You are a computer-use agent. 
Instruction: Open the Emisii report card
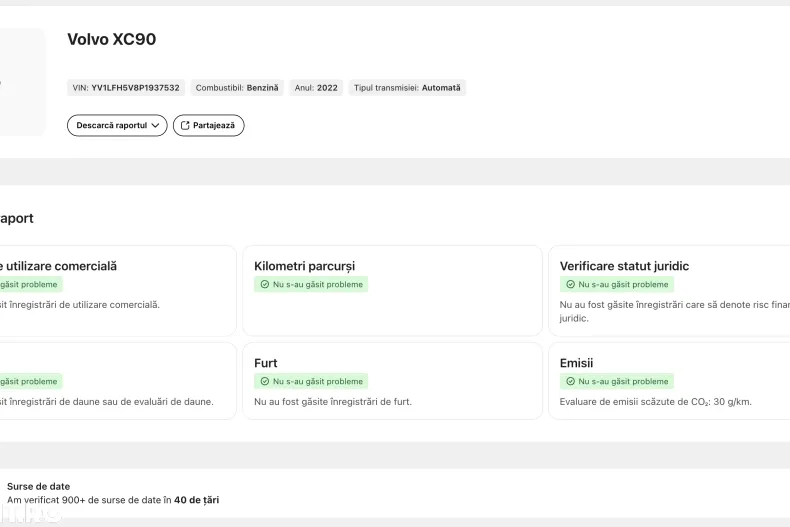click(x=668, y=381)
